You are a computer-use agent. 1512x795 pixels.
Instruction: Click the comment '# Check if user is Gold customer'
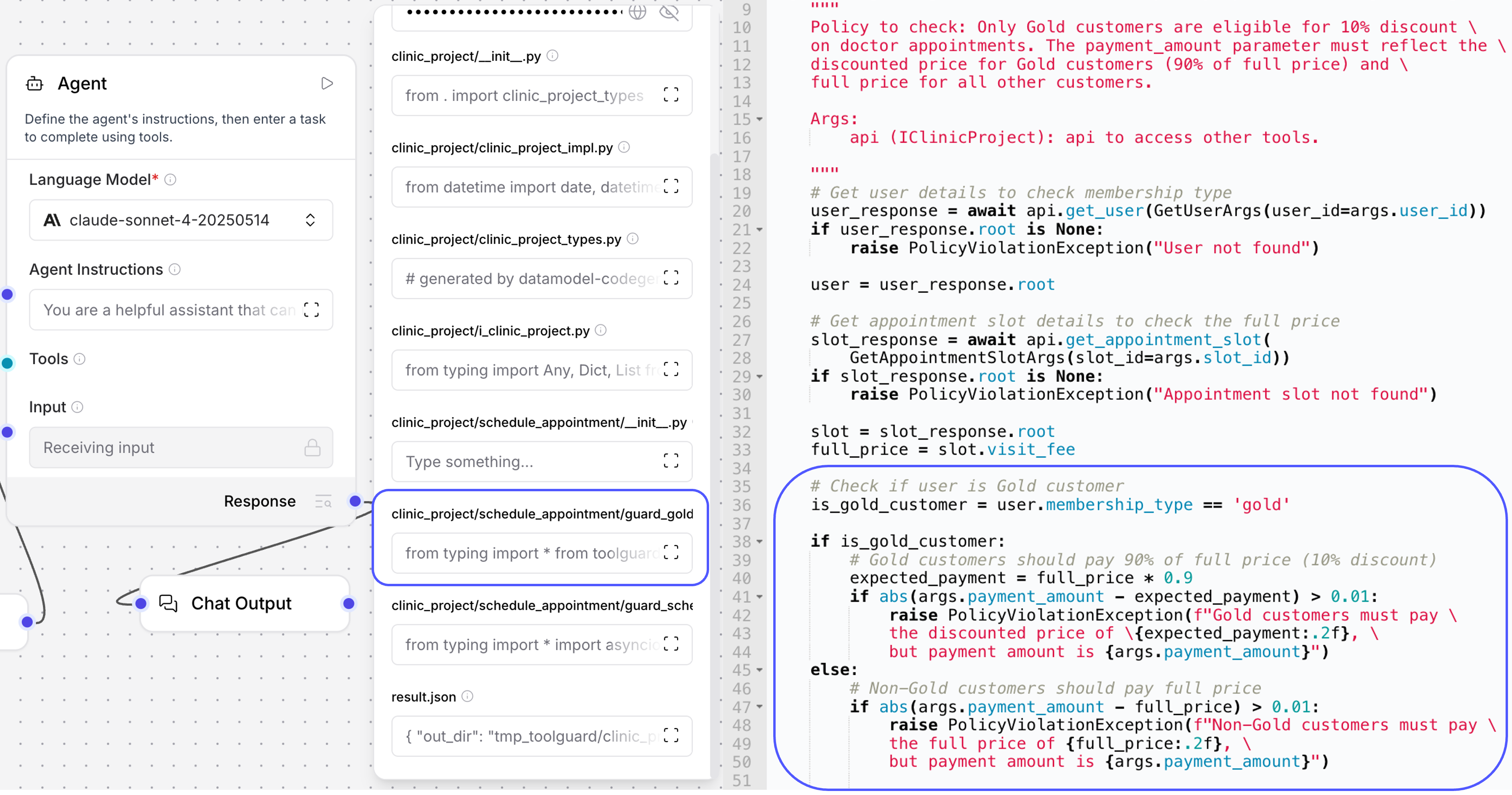[967, 486]
